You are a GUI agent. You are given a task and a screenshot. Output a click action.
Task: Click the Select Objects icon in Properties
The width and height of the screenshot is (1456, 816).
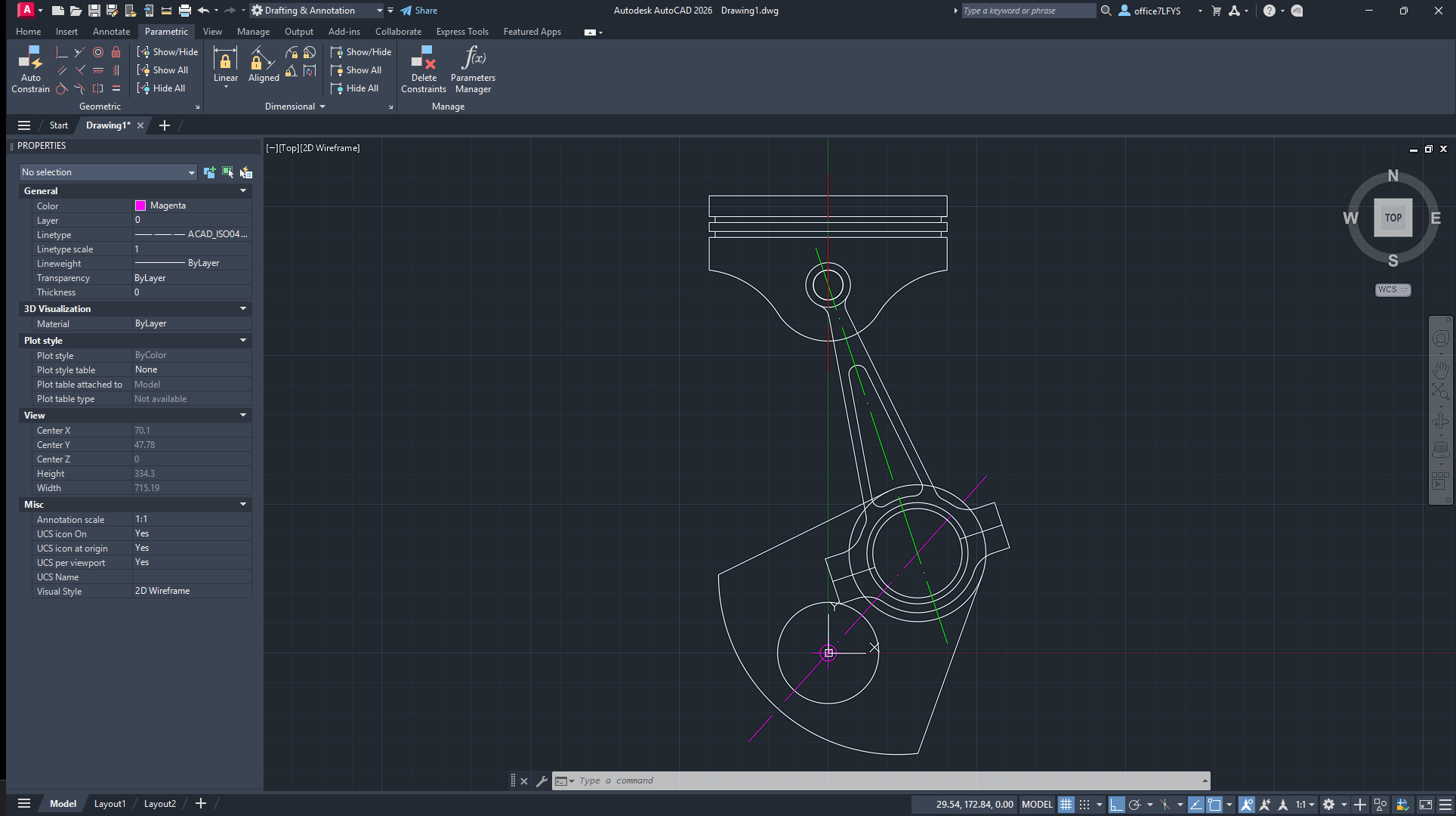pyautogui.click(x=228, y=172)
